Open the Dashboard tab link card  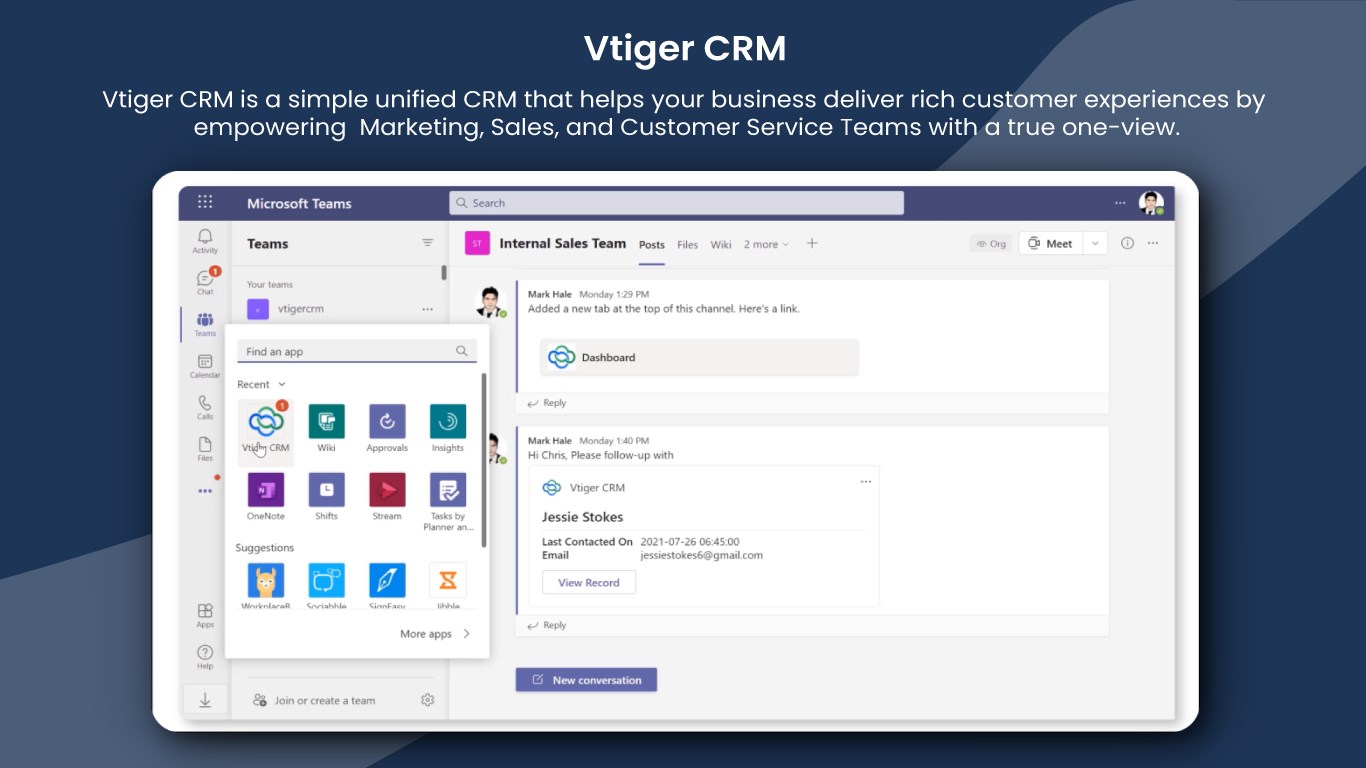(699, 357)
